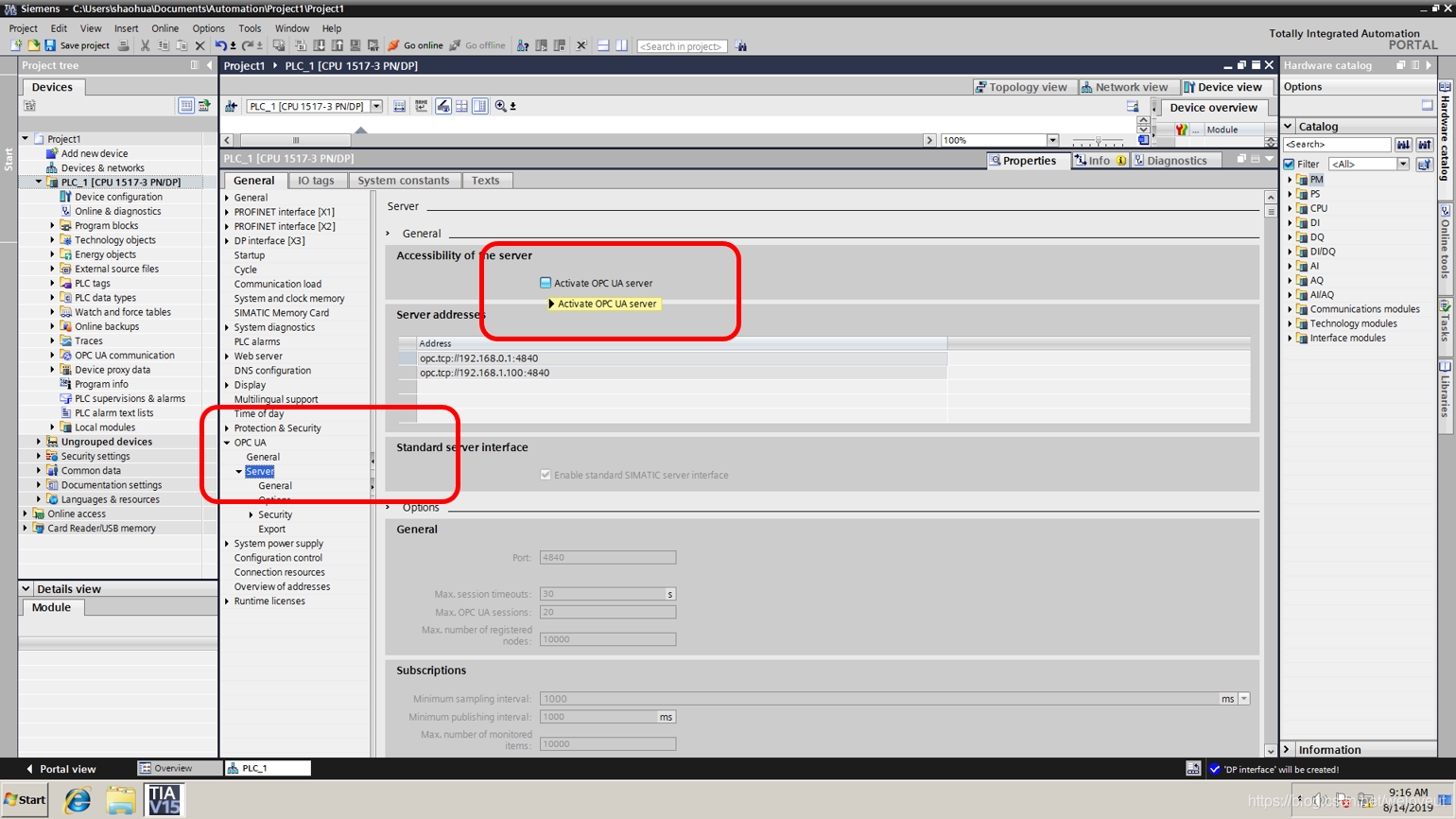Click the Print icon in the toolbar

[x=123, y=45]
